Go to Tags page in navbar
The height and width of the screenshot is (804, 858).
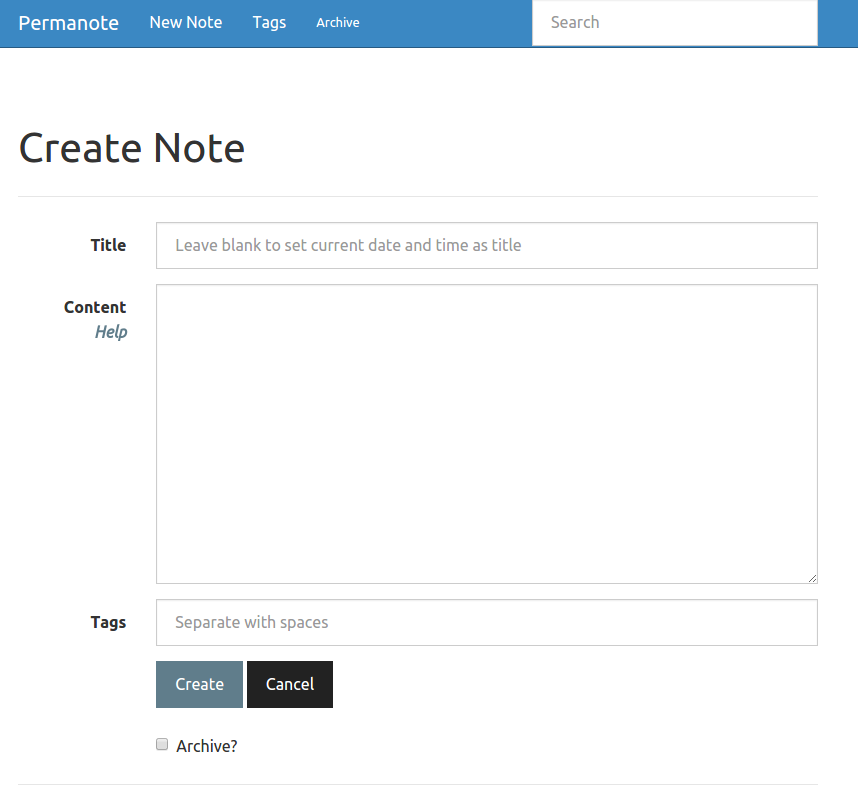point(269,22)
